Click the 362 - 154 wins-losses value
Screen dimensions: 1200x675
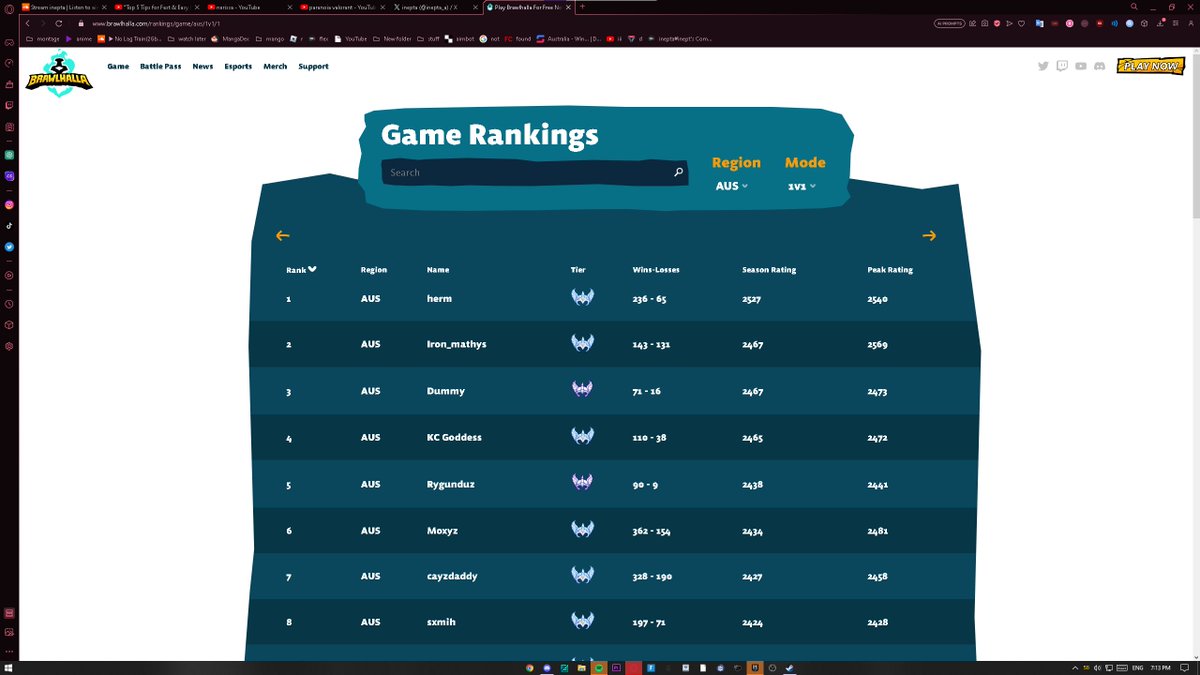652,530
